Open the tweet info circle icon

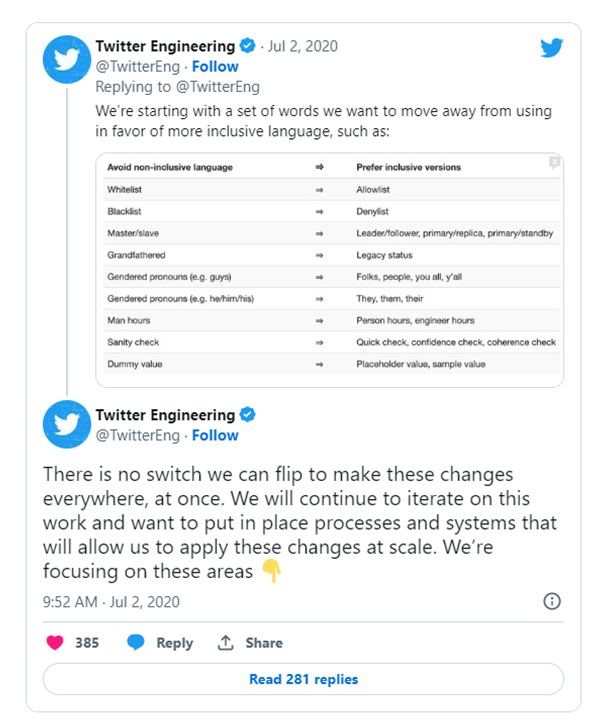coord(552,601)
